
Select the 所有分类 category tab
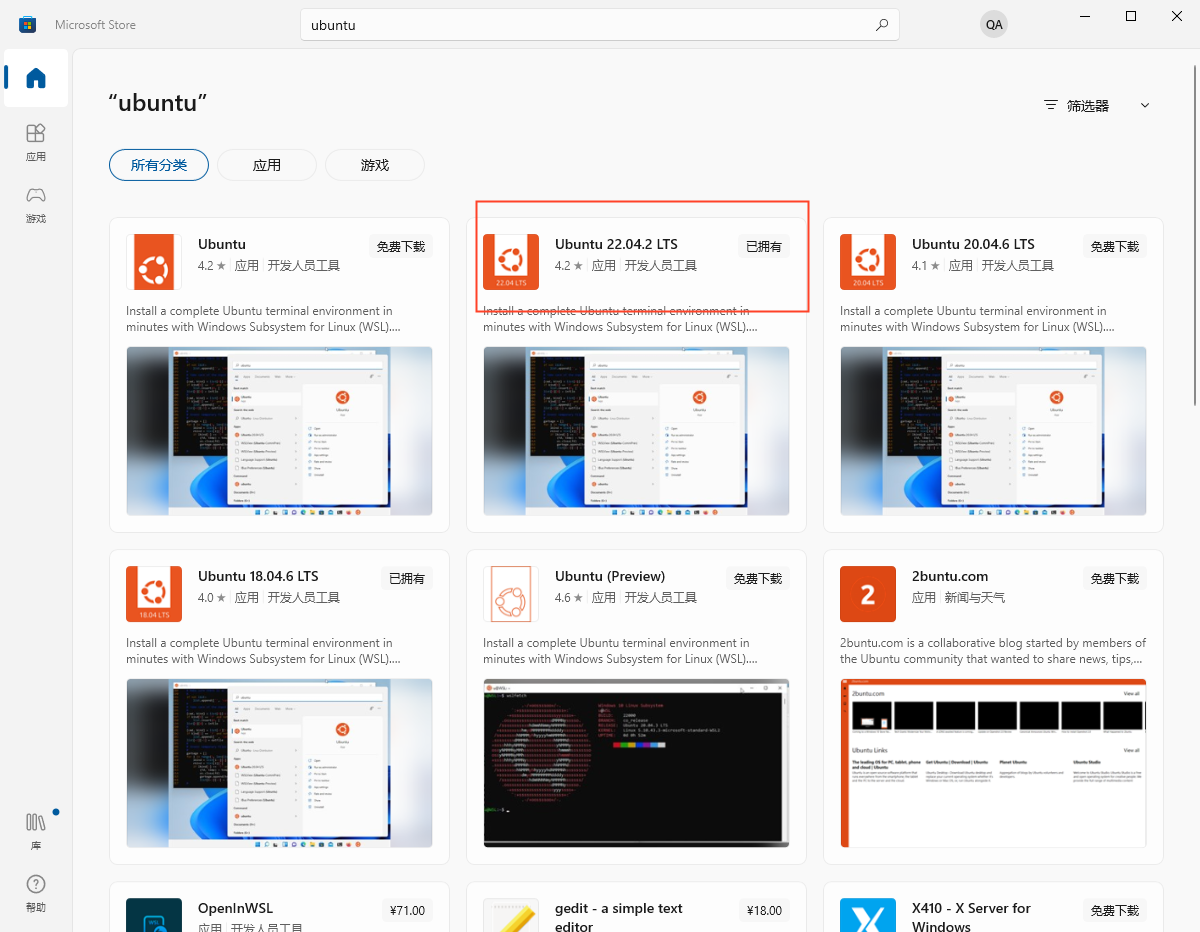(x=159, y=165)
